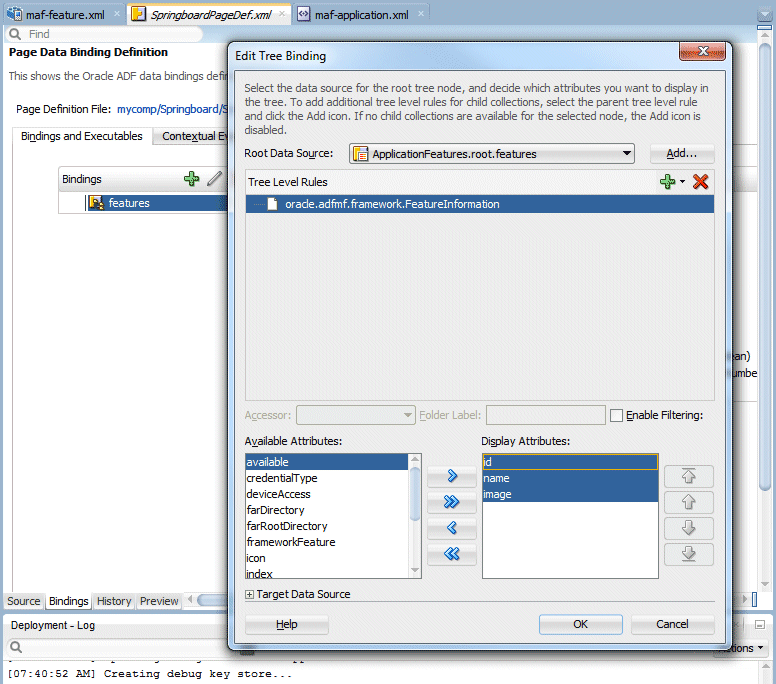Select name in Display Attributes

570,478
